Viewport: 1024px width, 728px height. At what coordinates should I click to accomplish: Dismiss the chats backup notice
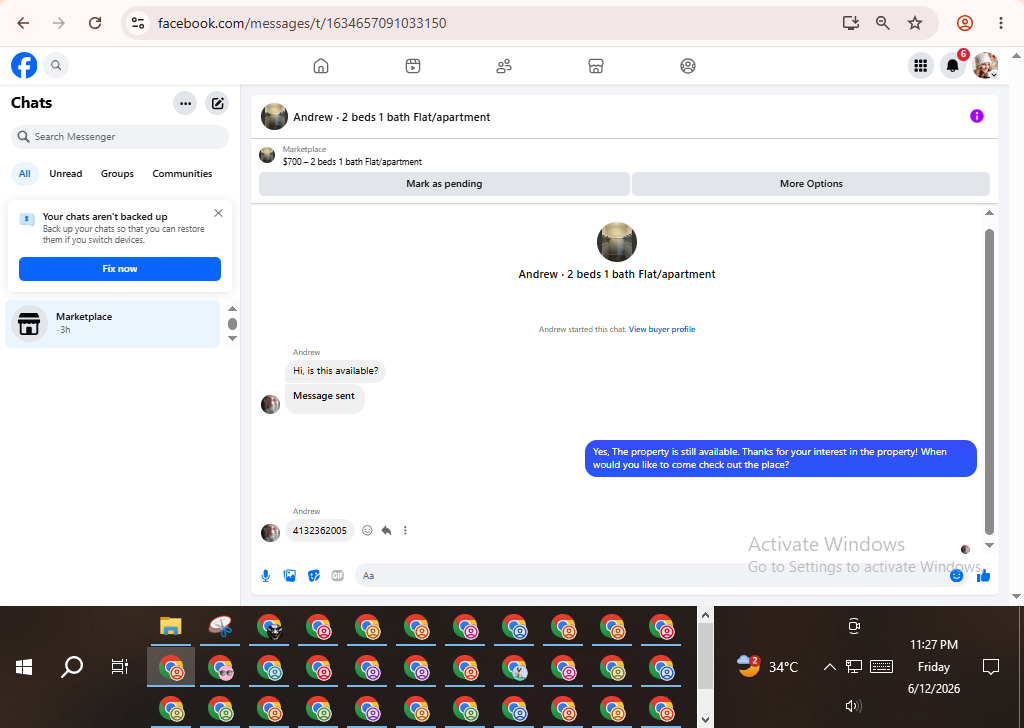pos(219,213)
